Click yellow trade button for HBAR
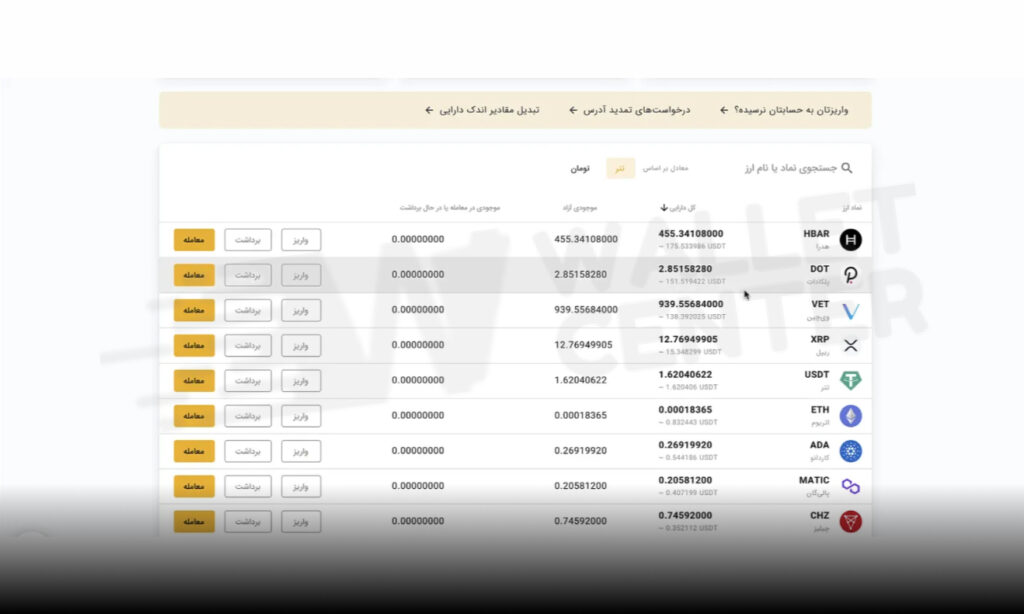Screen dimensions: 1024x614 coord(194,240)
